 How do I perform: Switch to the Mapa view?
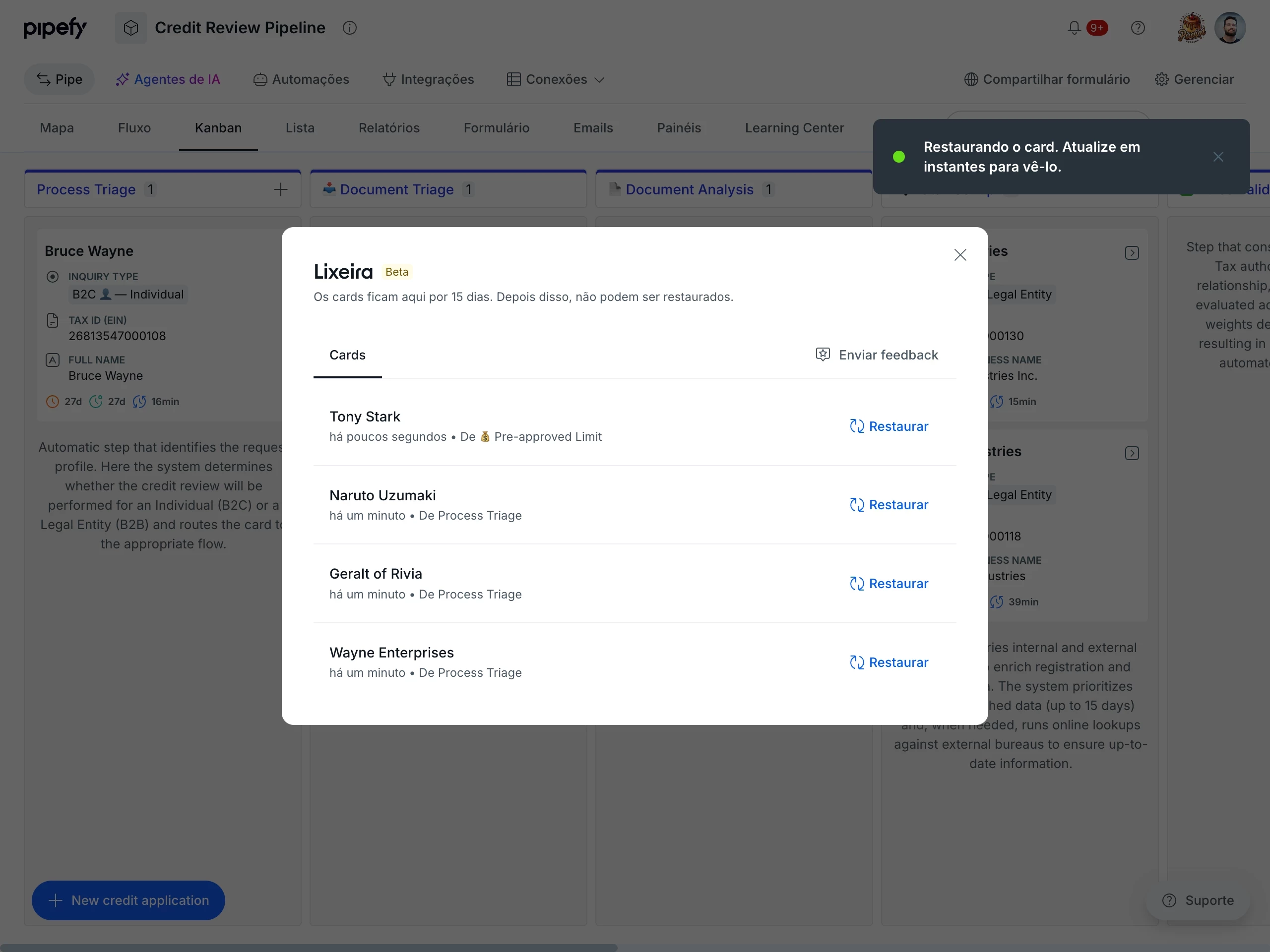57,128
